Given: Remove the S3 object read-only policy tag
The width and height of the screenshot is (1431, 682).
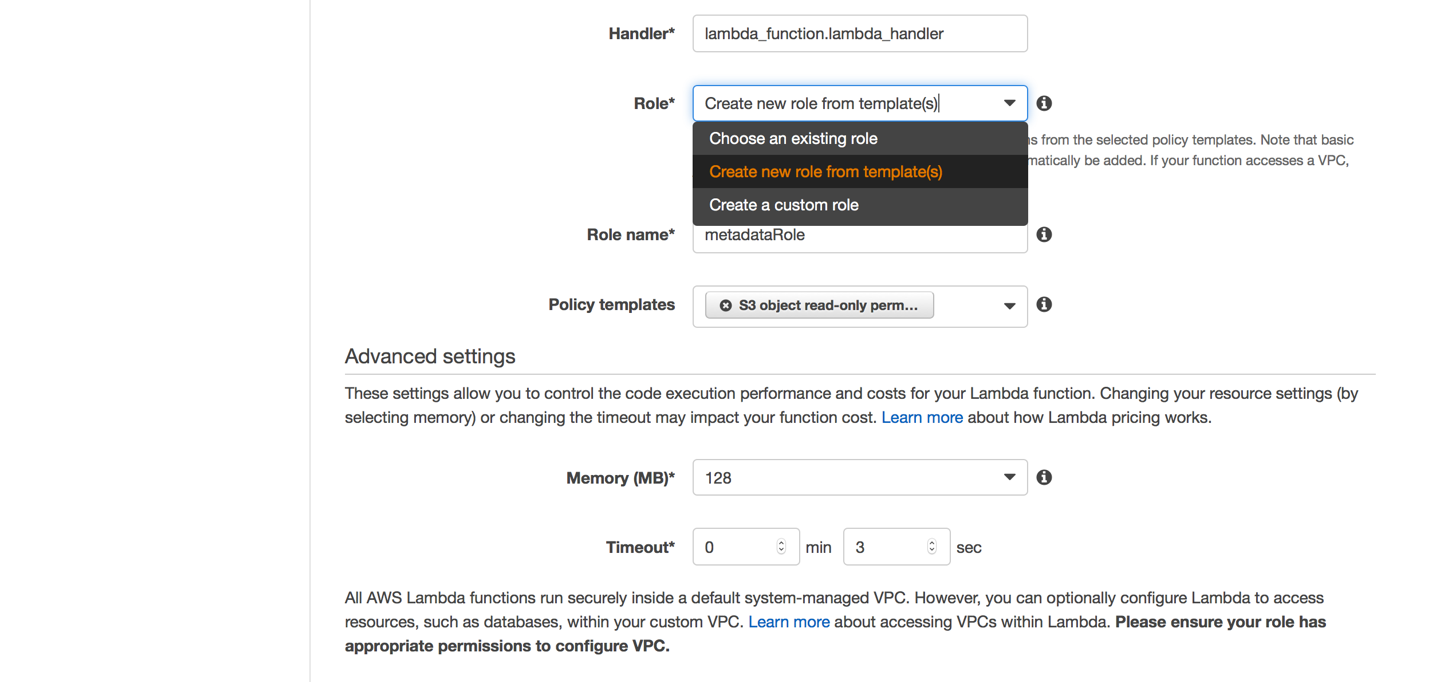Looking at the screenshot, I should (726, 305).
